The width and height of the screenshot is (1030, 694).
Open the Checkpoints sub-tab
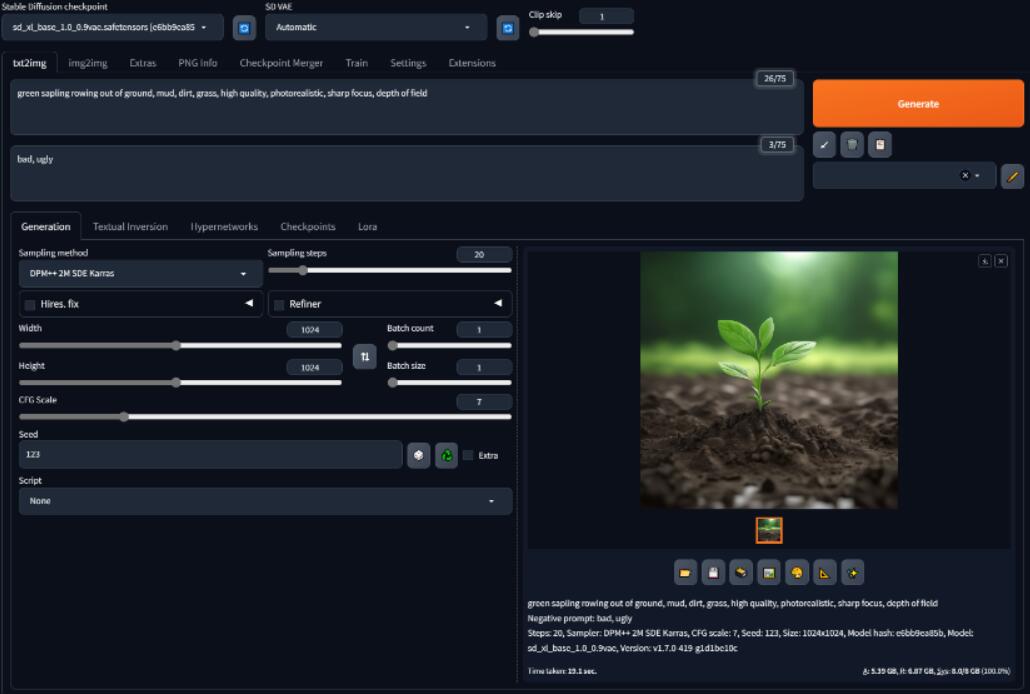pyautogui.click(x=307, y=227)
